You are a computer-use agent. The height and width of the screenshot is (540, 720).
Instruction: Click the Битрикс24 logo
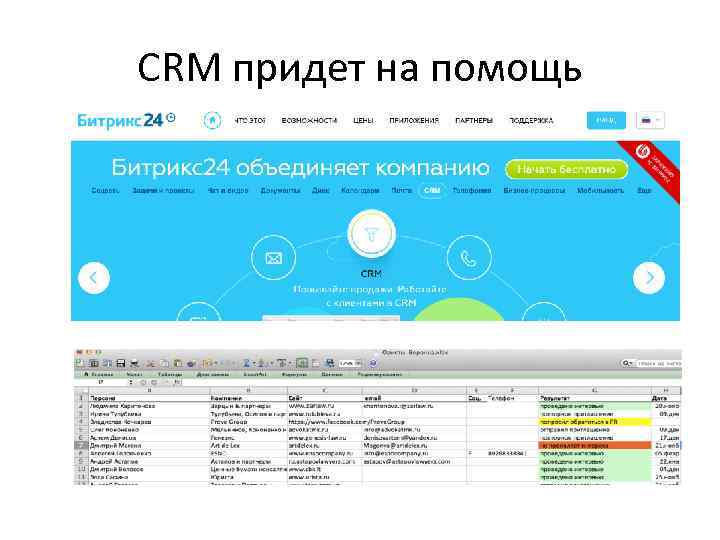click(x=126, y=120)
